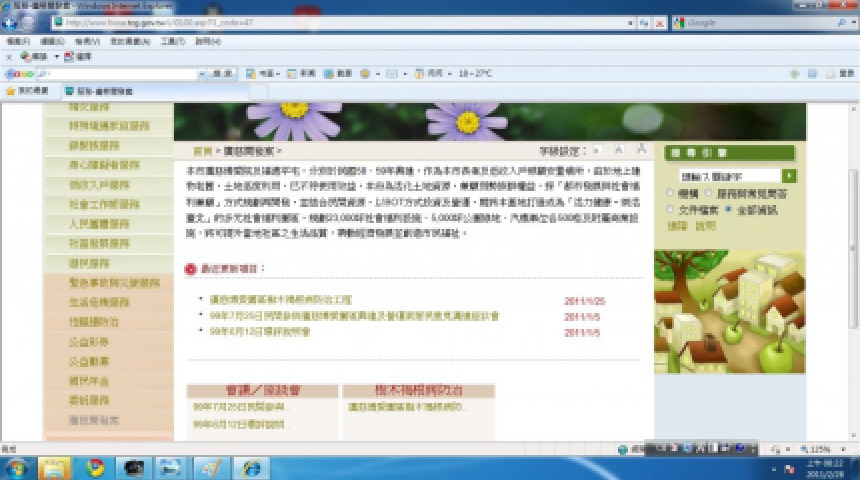Click the browser Back arrow button
860x480 pixels.
point(14,22)
